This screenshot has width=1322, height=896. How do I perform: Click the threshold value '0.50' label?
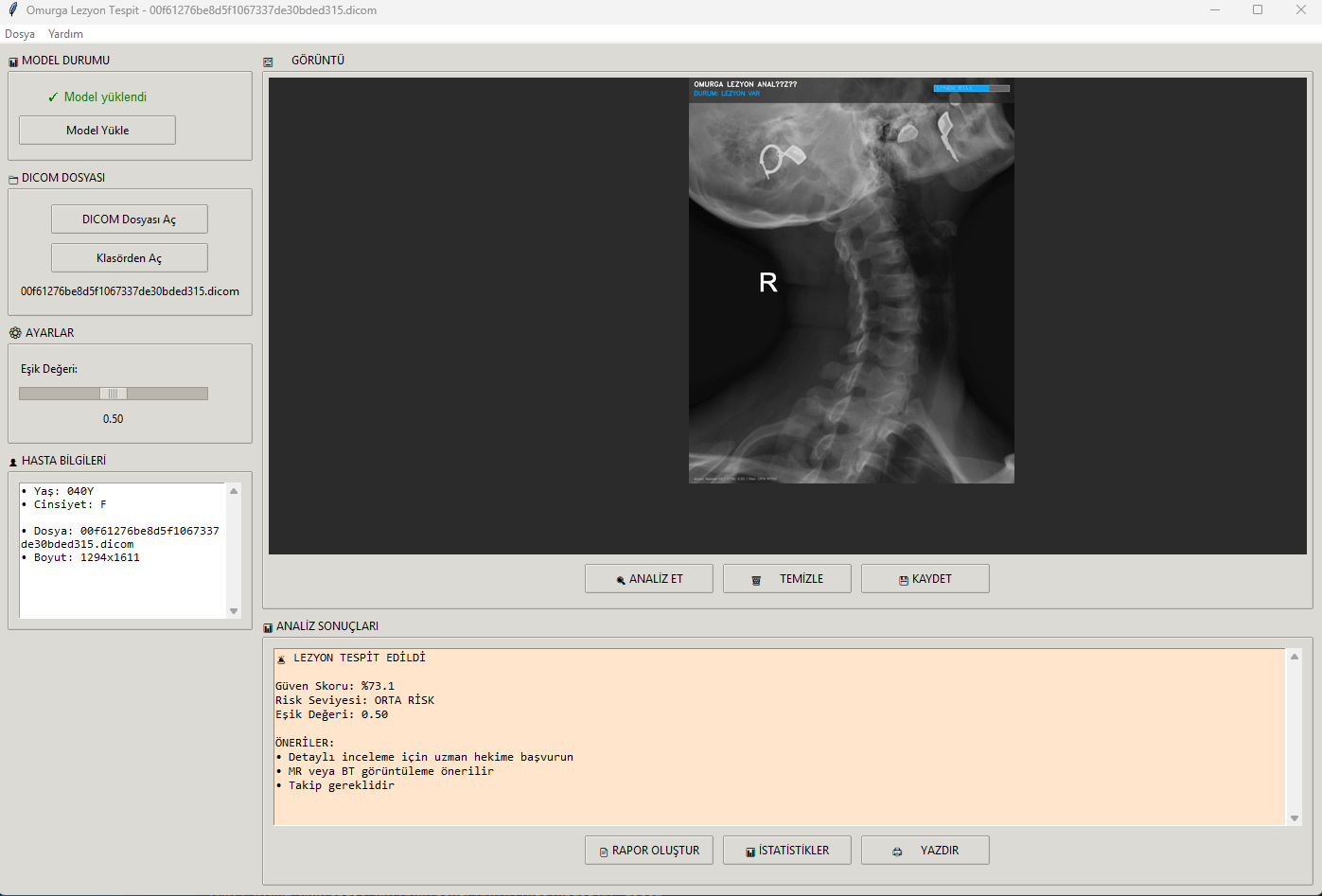[114, 419]
